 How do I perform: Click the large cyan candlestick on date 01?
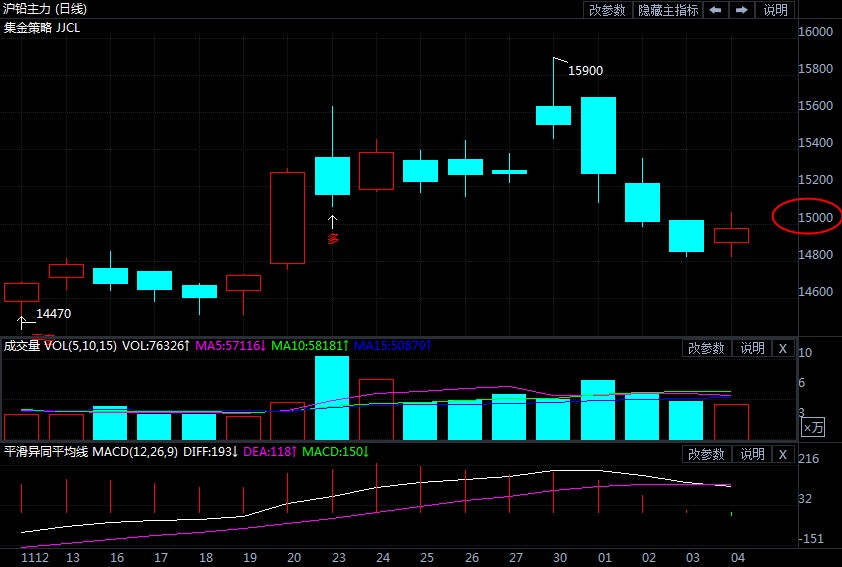click(x=598, y=135)
